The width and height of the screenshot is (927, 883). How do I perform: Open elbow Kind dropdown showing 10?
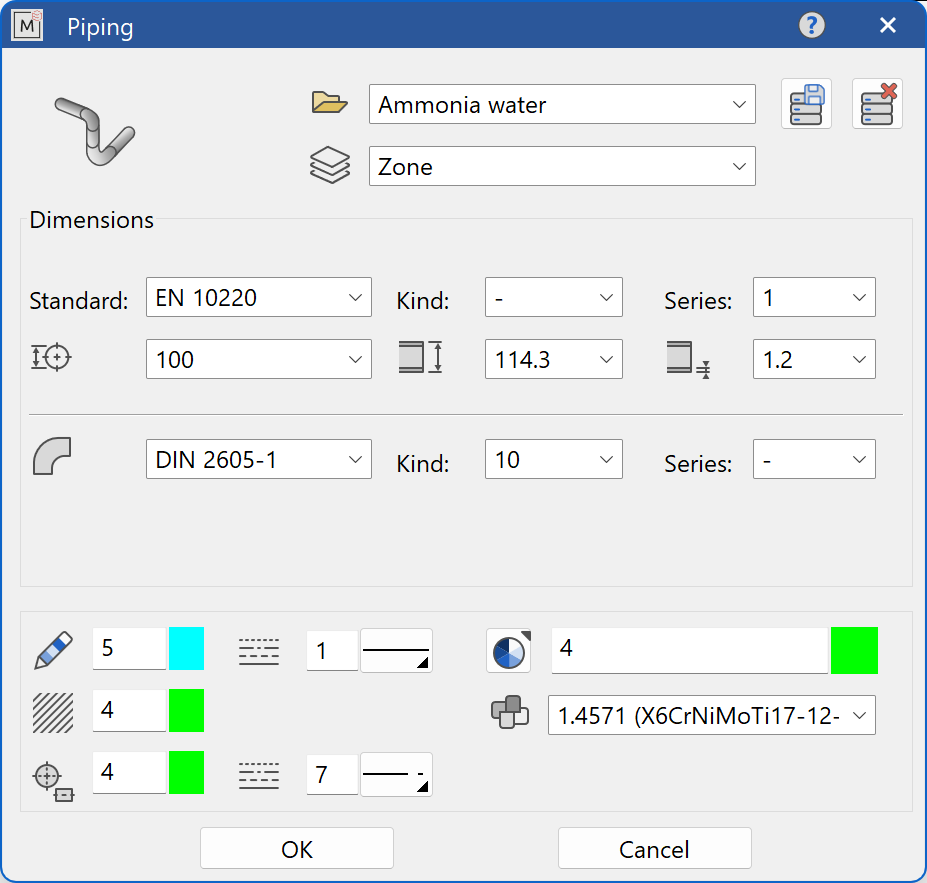pos(554,459)
